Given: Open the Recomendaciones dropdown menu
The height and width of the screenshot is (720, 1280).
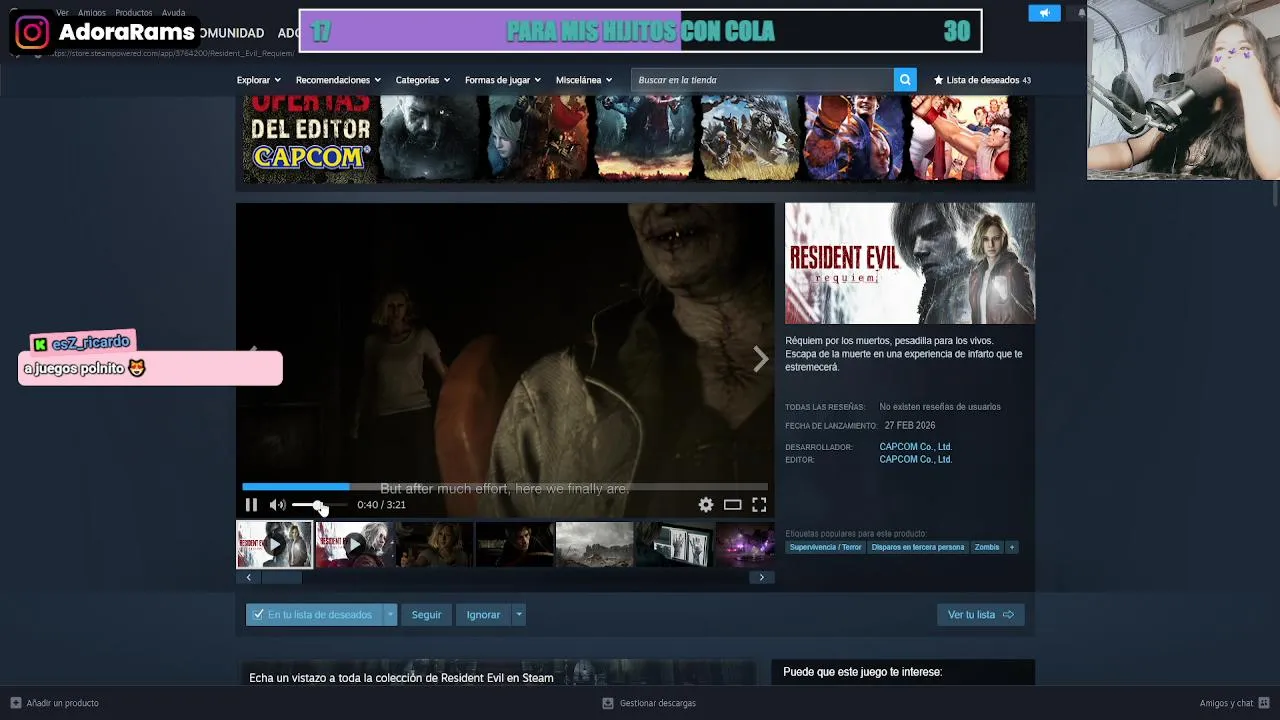Looking at the screenshot, I should tap(339, 80).
